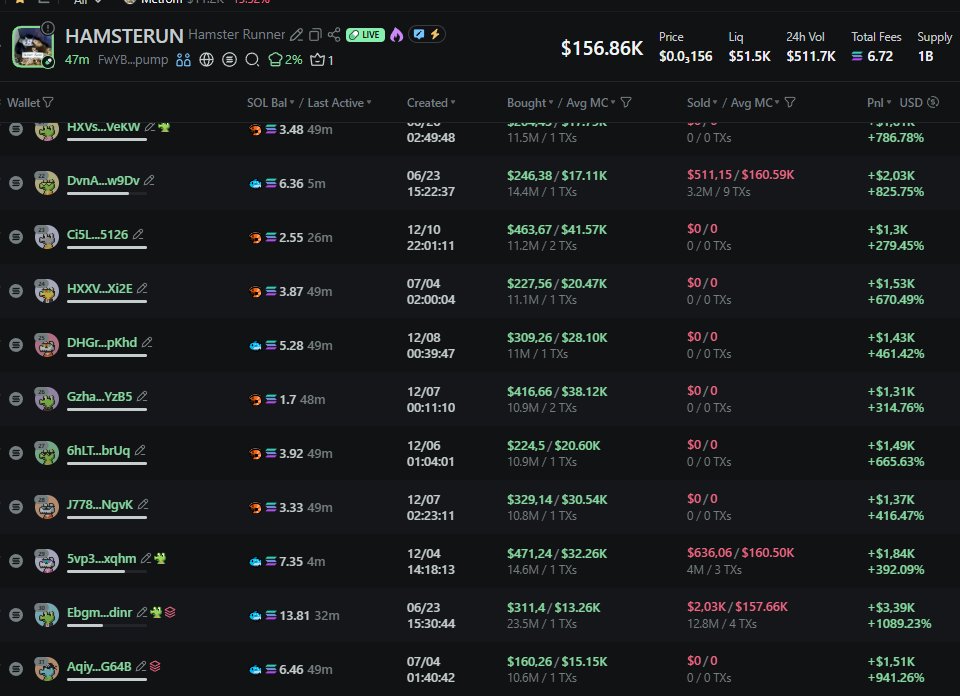The image size is (960, 696).
Task: Open wallet Ci5L...5126
Action: coord(97,234)
